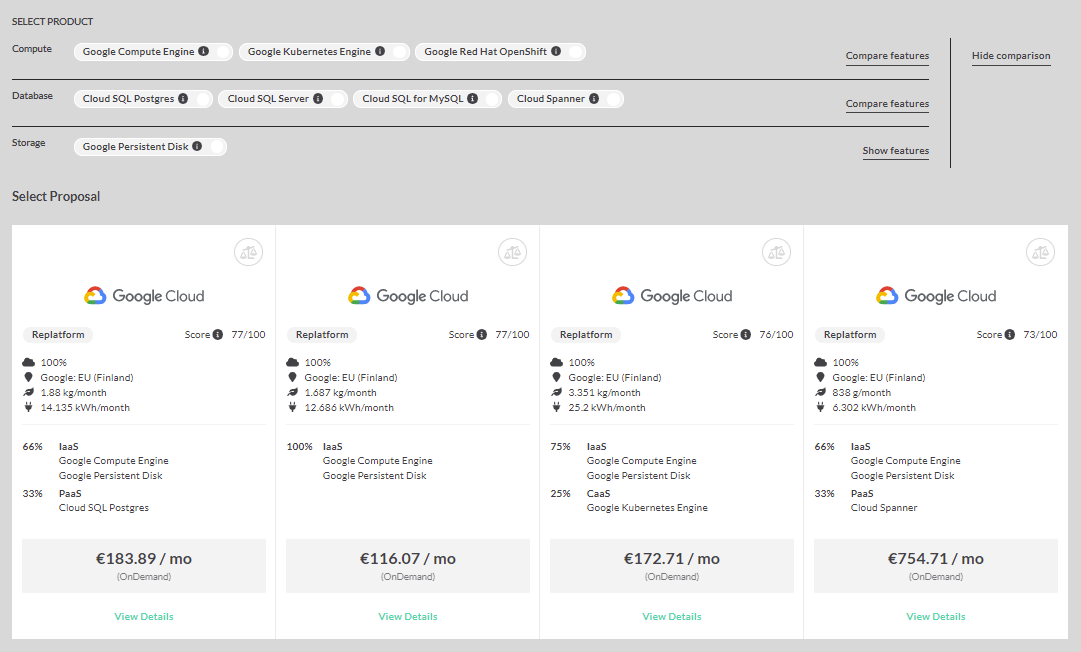The height and width of the screenshot is (652, 1081).
Task: Toggle the Cloud Spanner product switch
Action: point(613,99)
